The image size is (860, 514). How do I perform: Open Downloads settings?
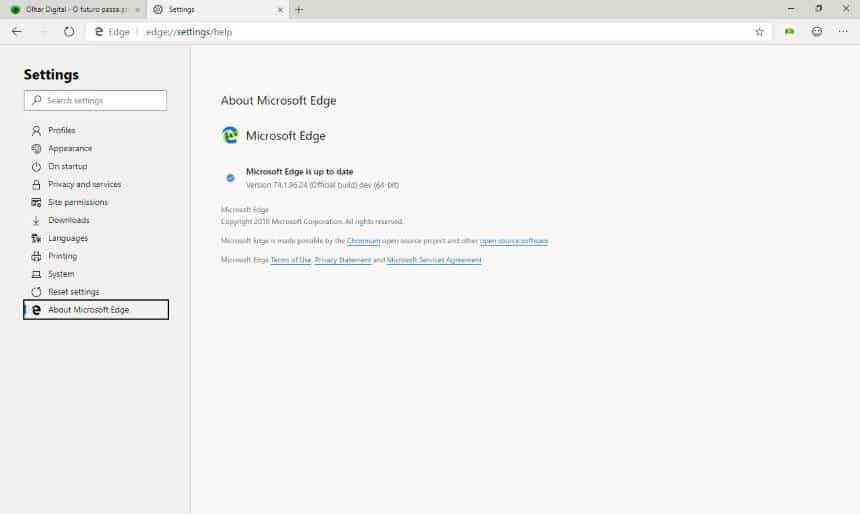[x=69, y=220]
